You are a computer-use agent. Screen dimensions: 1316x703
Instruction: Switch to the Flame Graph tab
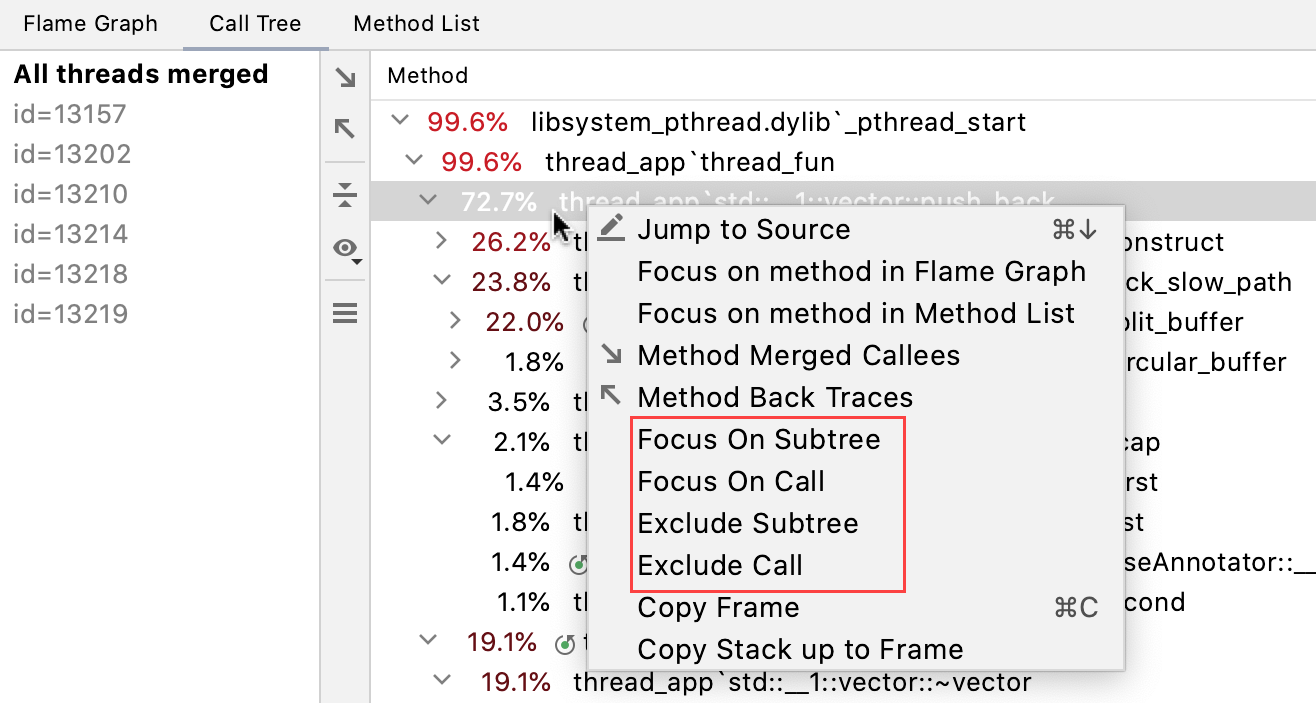tap(90, 23)
